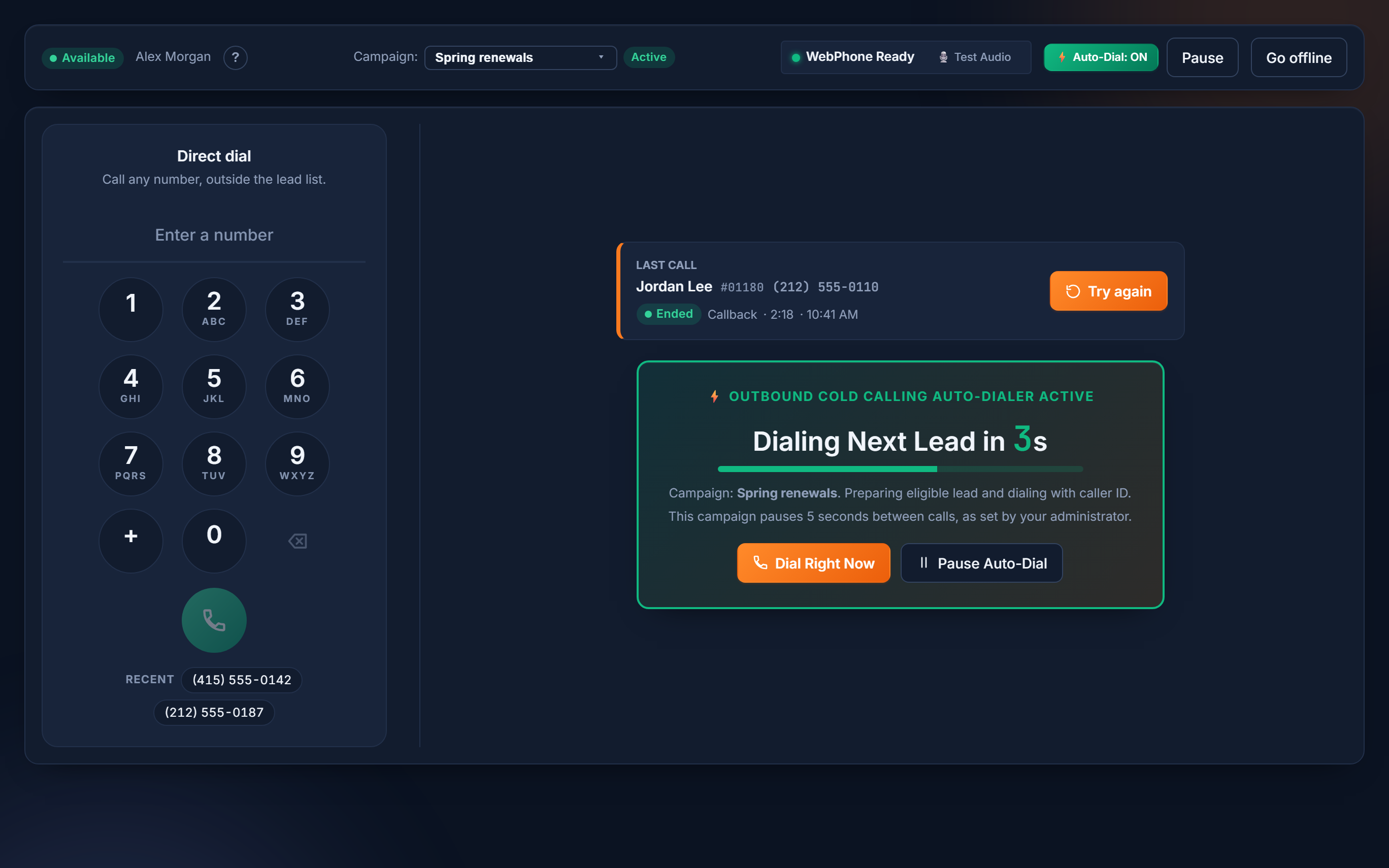Click the Available status badge

83,58
